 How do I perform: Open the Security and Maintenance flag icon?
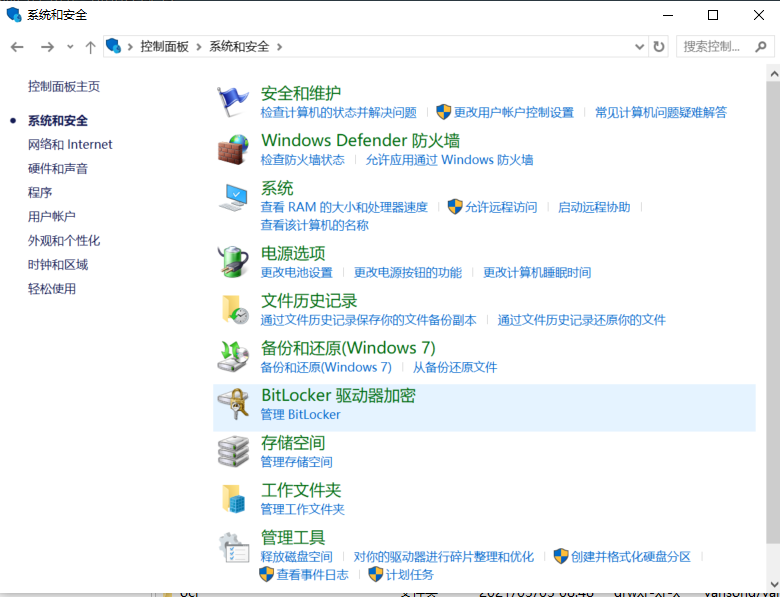point(233,101)
